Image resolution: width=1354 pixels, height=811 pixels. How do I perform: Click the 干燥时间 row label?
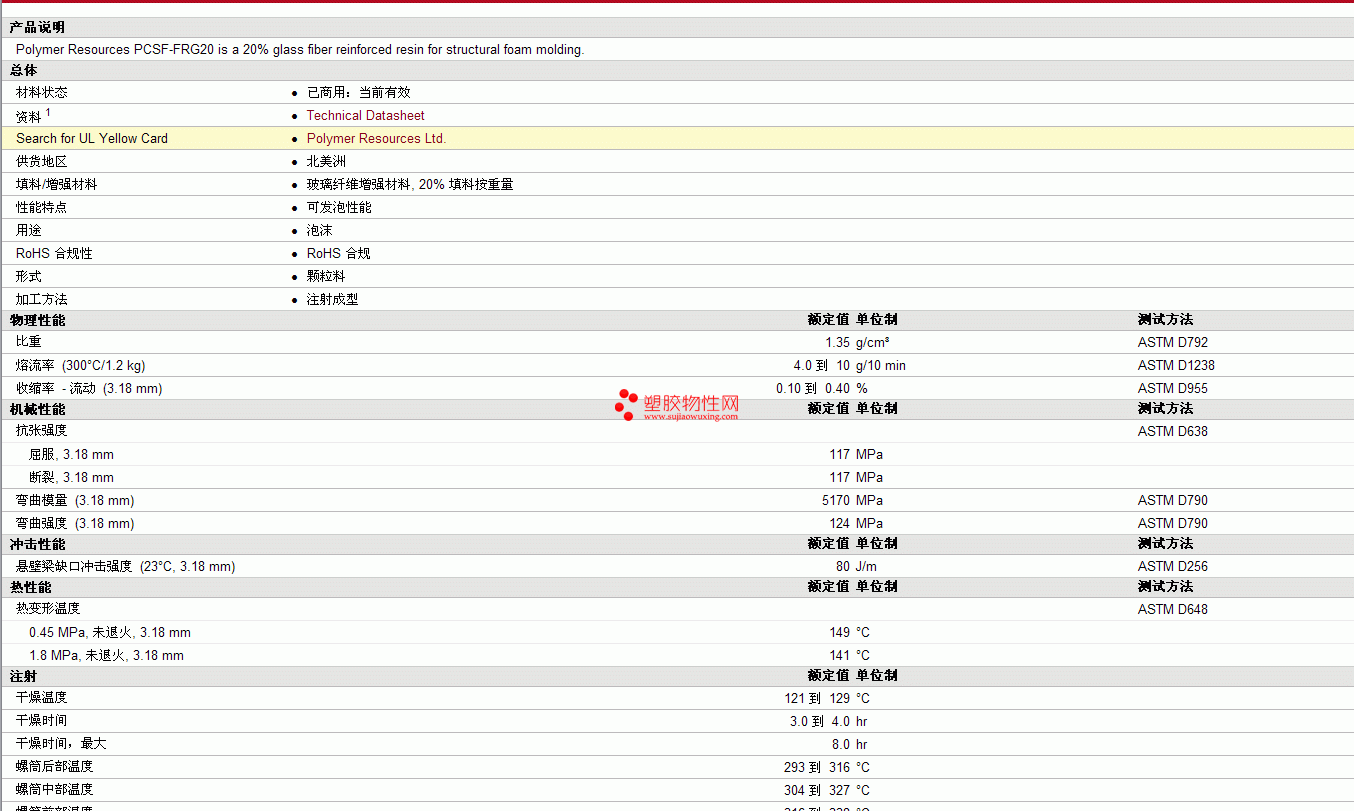[x=42, y=721]
